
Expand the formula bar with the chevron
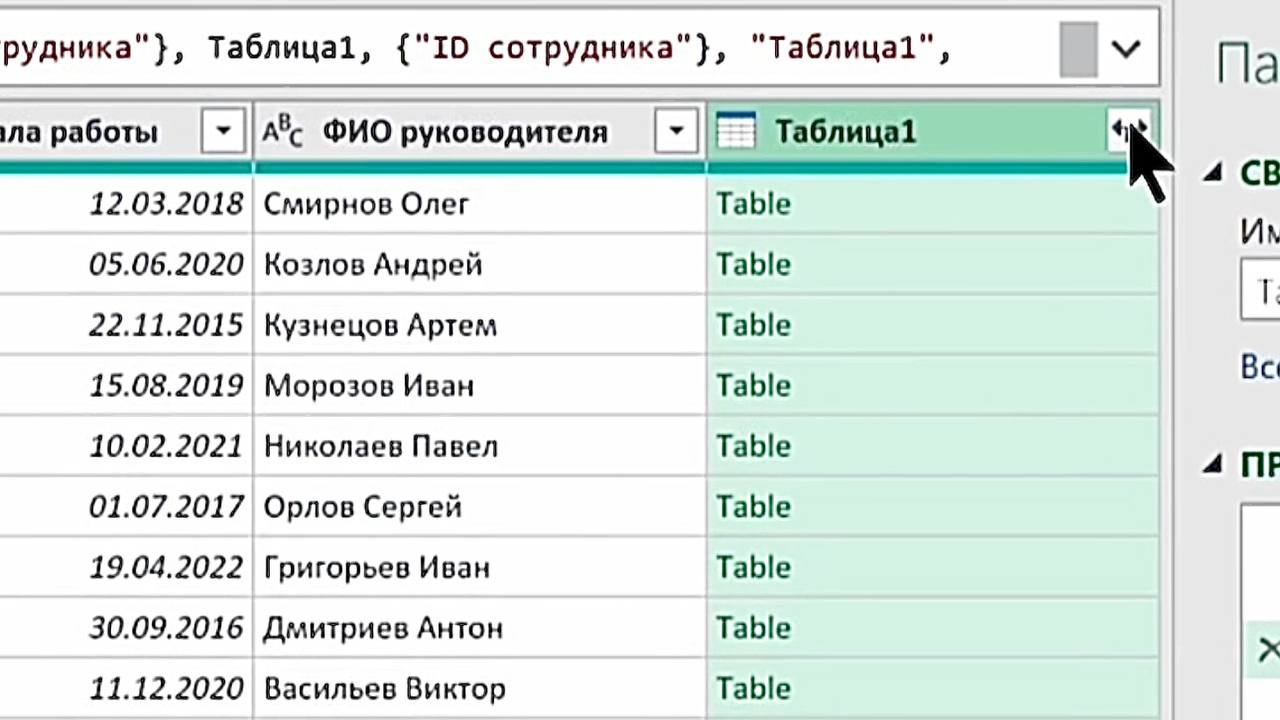coord(1126,49)
